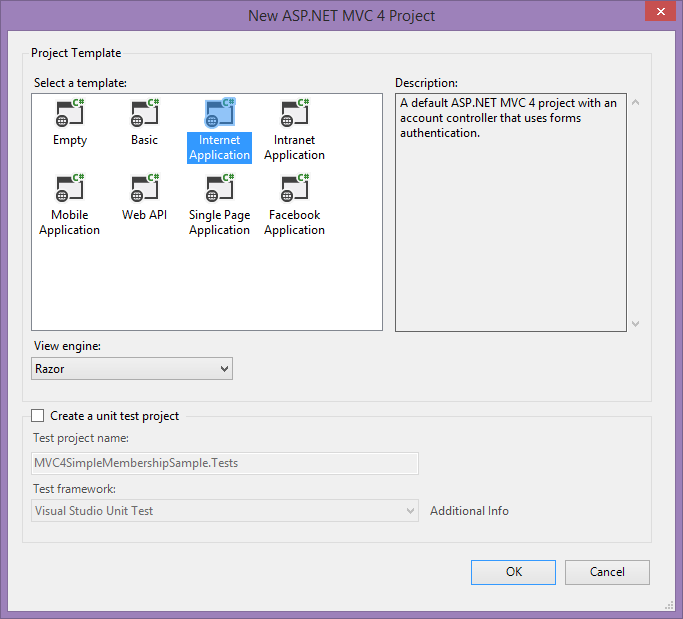The width and height of the screenshot is (683, 619).
Task: Click the OK button
Action: click(x=513, y=572)
